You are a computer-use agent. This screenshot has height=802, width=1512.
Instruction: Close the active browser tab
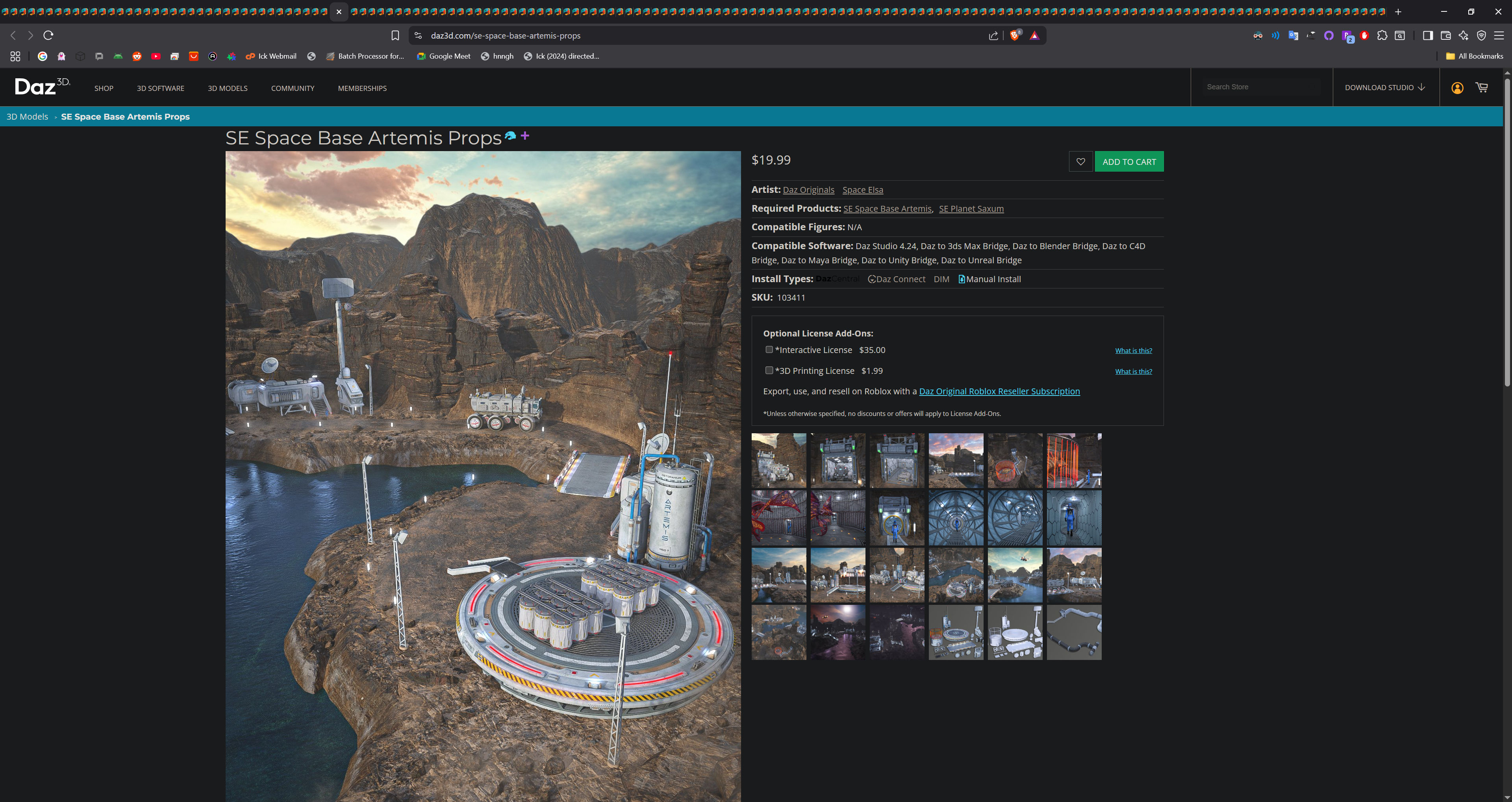[339, 12]
